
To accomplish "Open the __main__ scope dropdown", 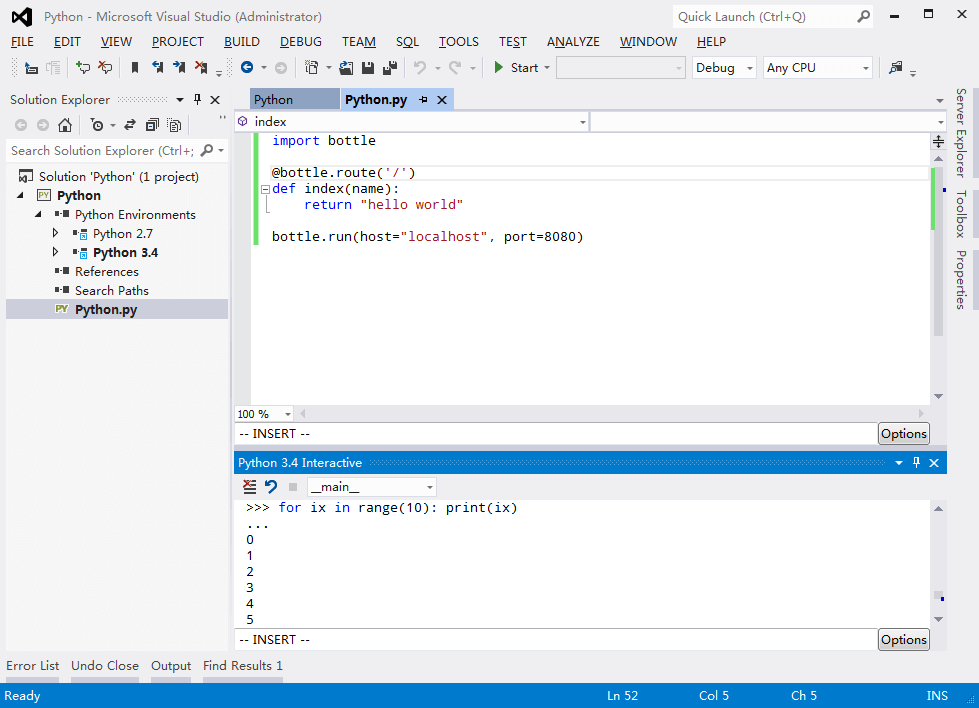I will pos(371,487).
